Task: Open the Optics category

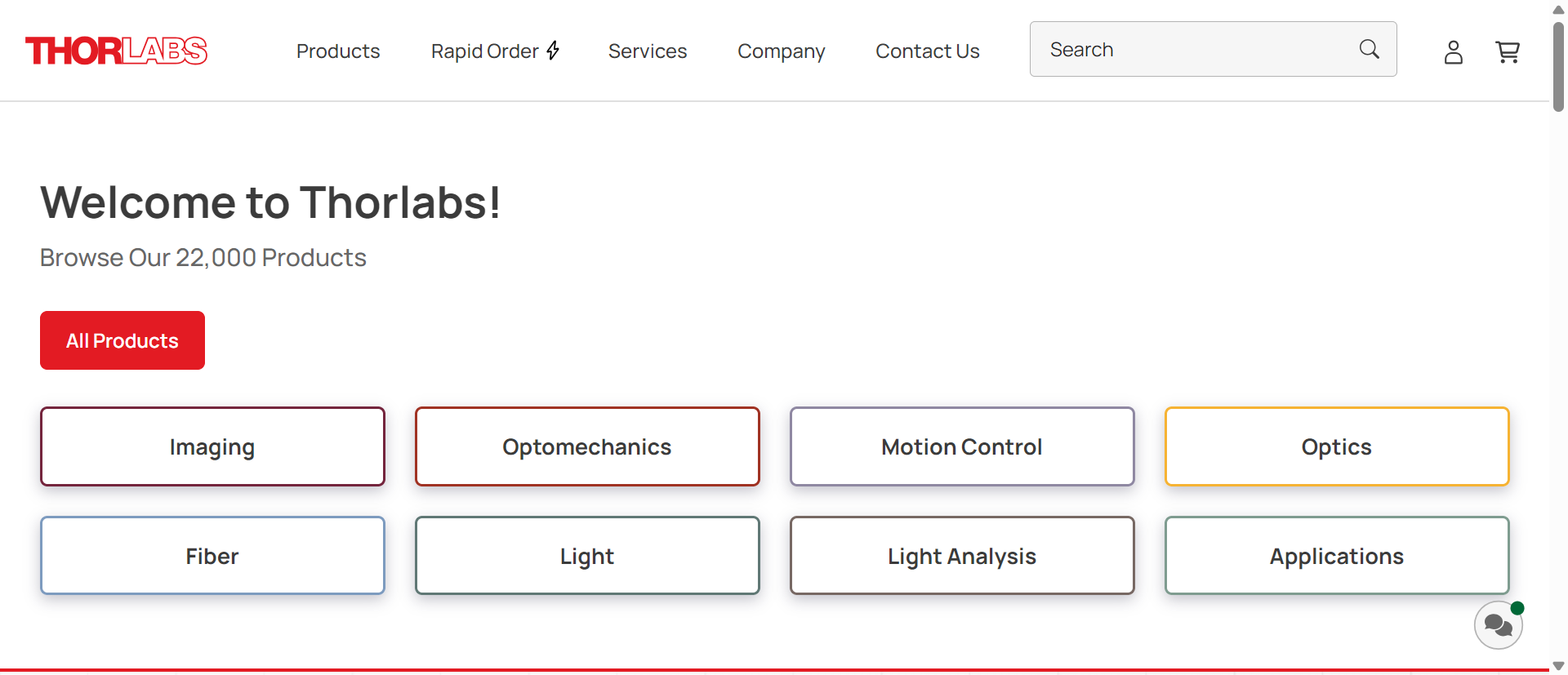Action: pos(1337,446)
